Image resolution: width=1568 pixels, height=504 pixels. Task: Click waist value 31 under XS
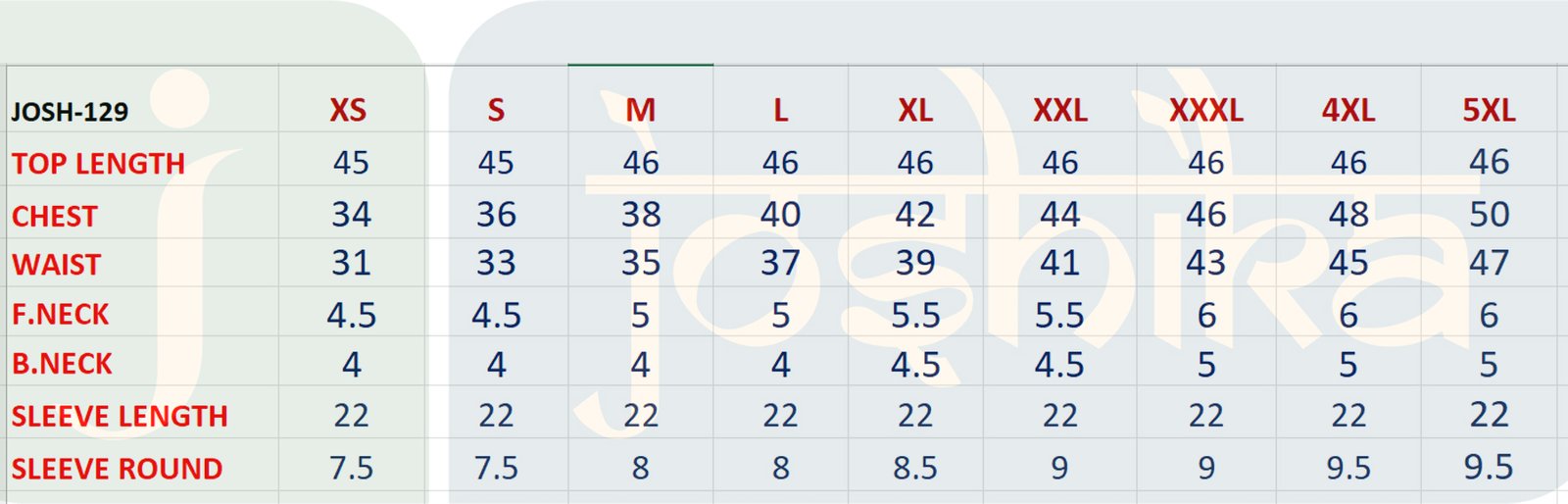(x=351, y=263)
